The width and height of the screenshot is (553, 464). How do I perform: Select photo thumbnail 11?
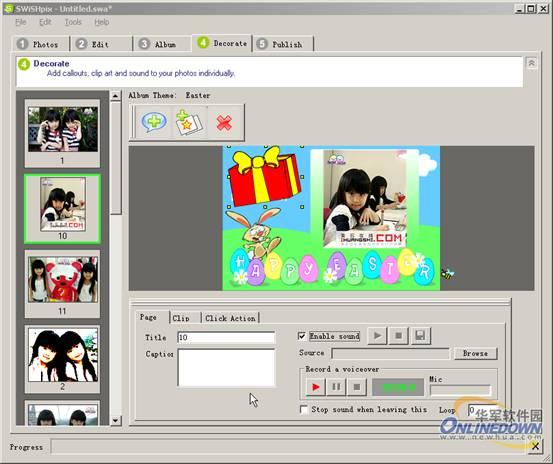62,284
